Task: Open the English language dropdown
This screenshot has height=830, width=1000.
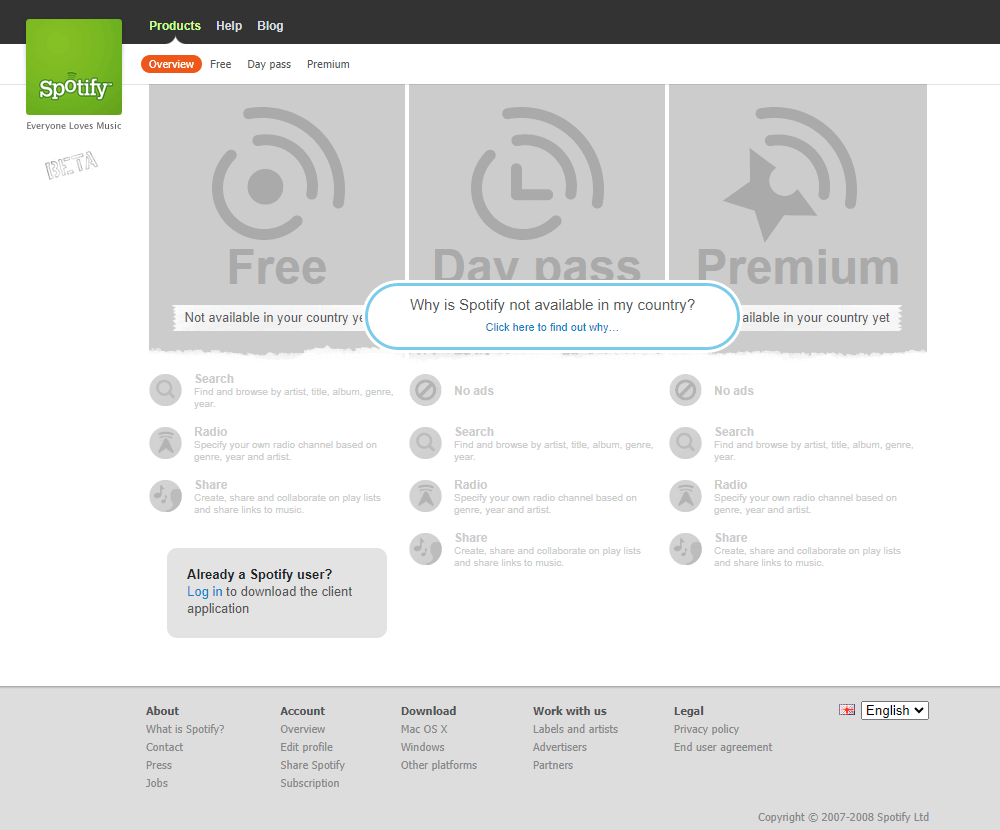Action: click(895, 710)
